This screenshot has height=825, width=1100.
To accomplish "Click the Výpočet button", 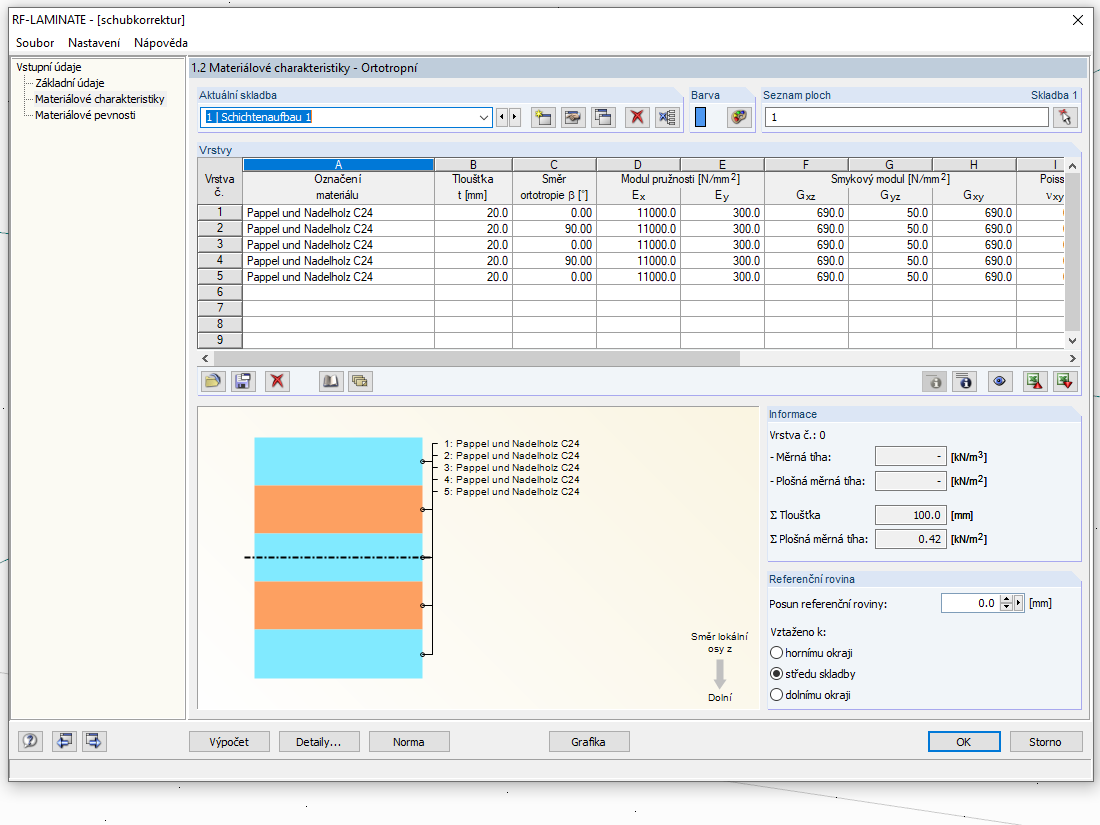I will 229,742.
